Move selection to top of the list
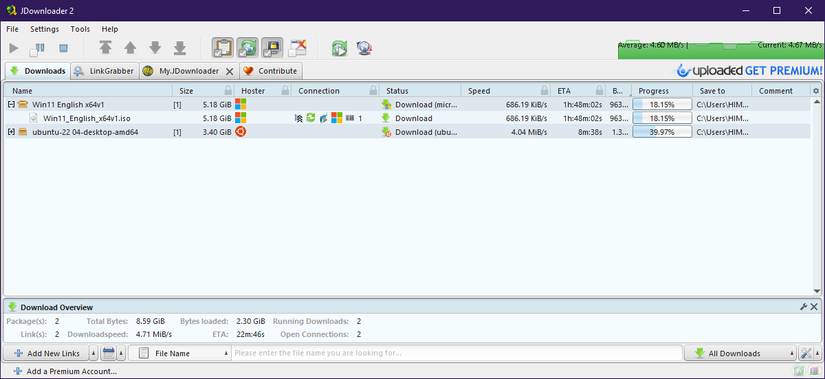Screen dimensions: 825x379 tap(105, 48)
